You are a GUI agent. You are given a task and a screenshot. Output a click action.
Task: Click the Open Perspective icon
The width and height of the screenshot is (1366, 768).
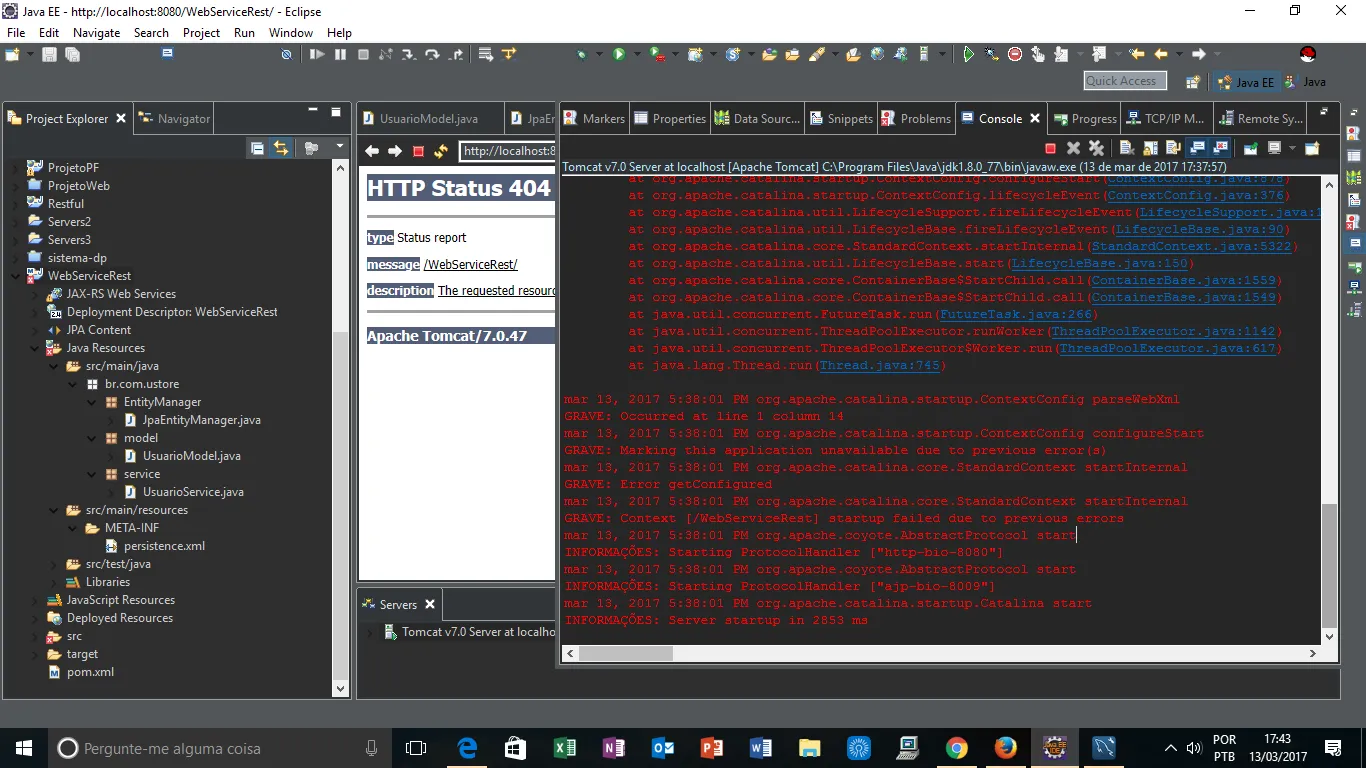[x=1192, y=82]
